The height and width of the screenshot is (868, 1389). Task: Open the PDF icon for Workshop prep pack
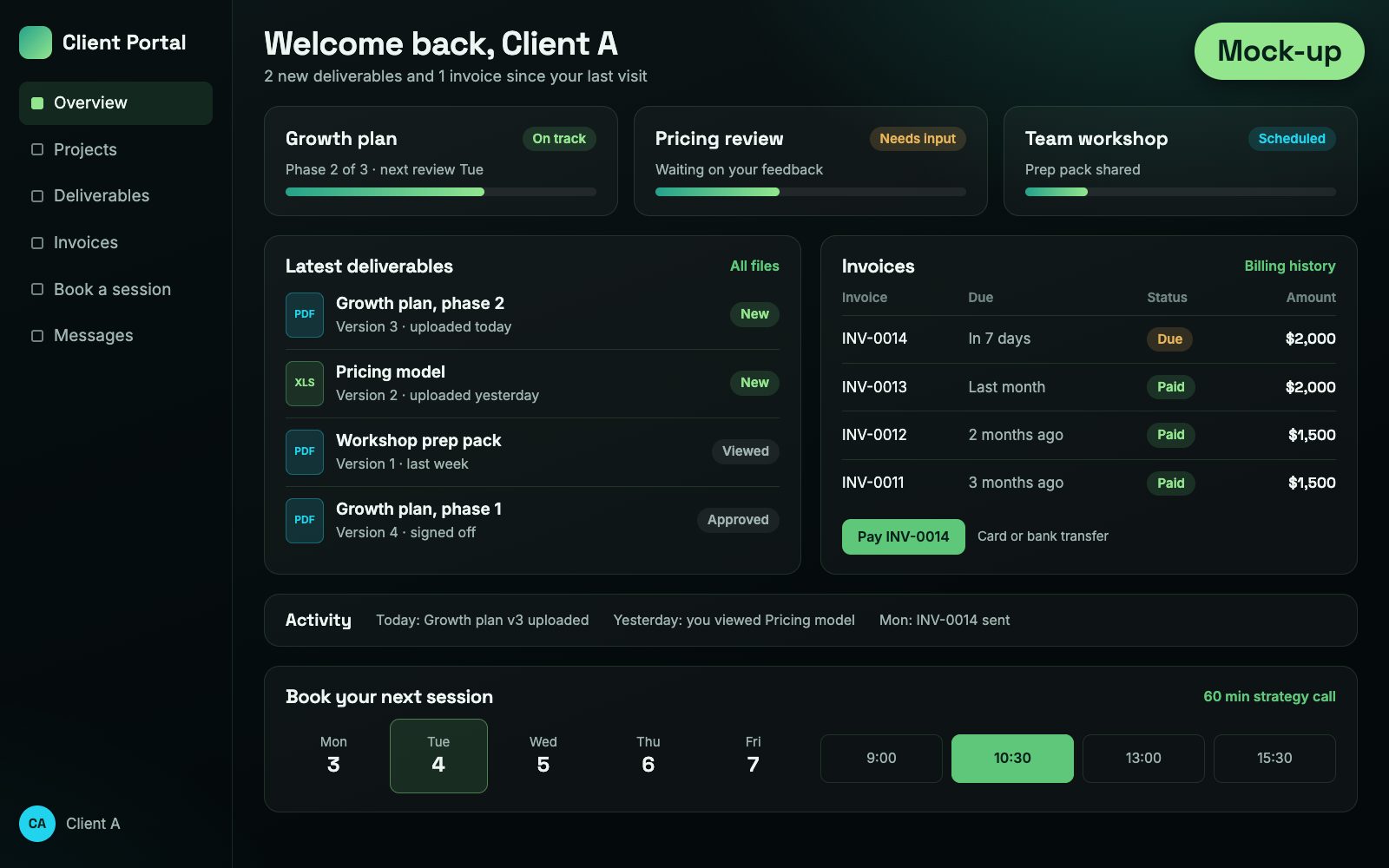(305, 451)
